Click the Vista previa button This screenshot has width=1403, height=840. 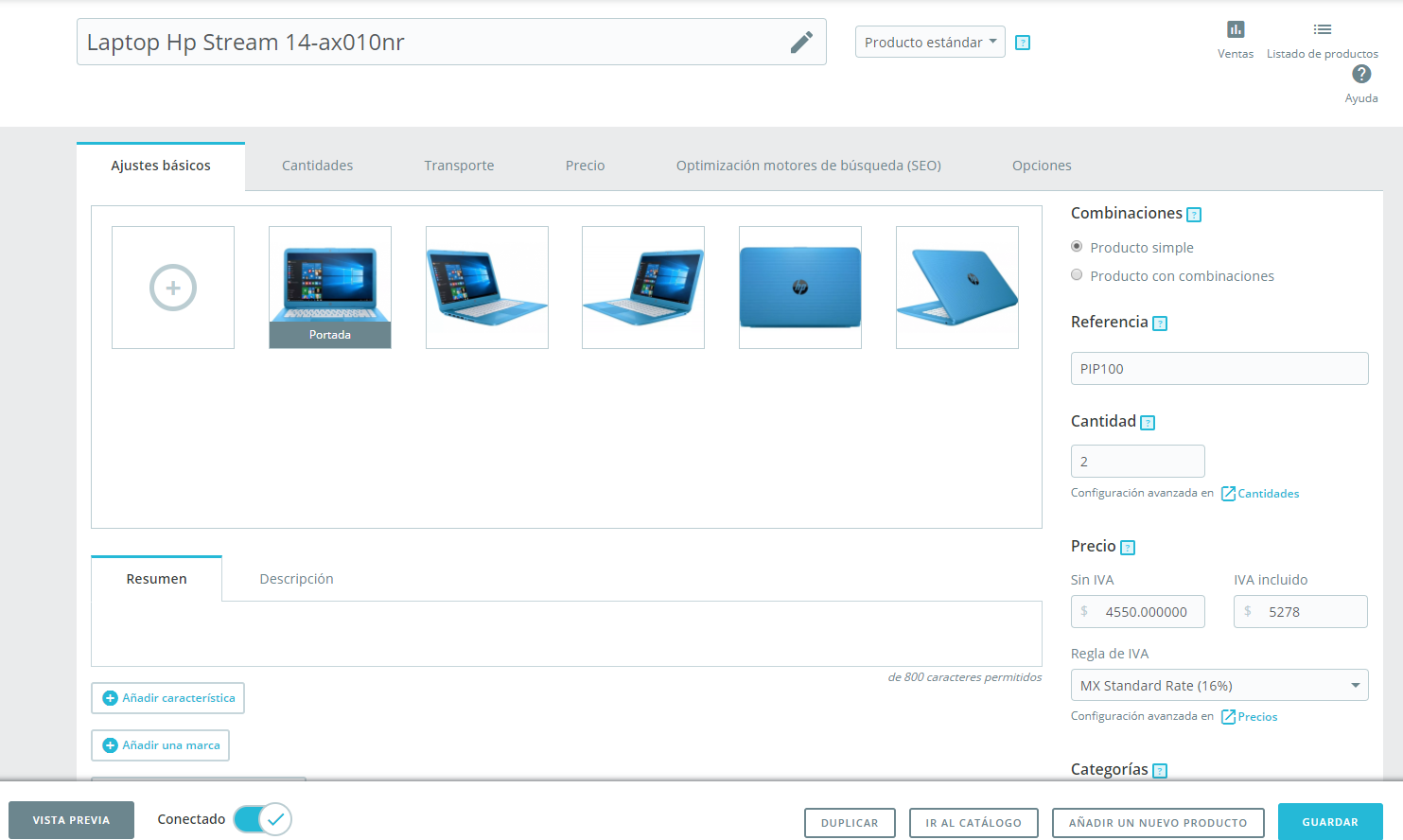coord(71,820)
